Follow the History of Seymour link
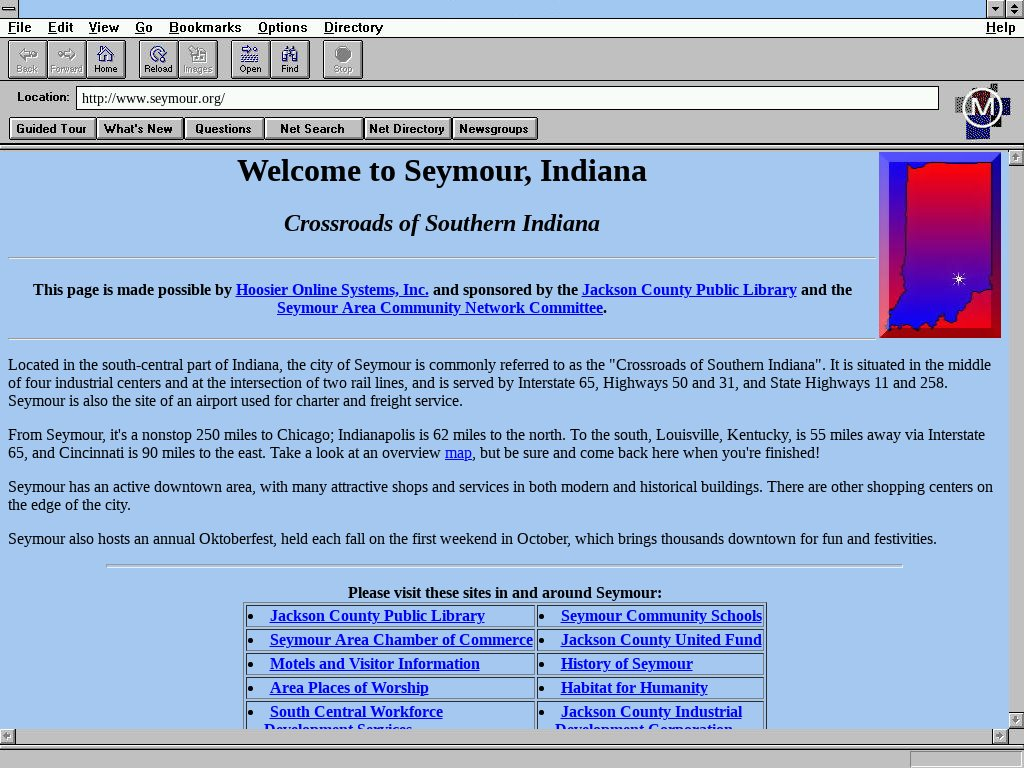Screen dimensions: 1024x768 [626, 664]
